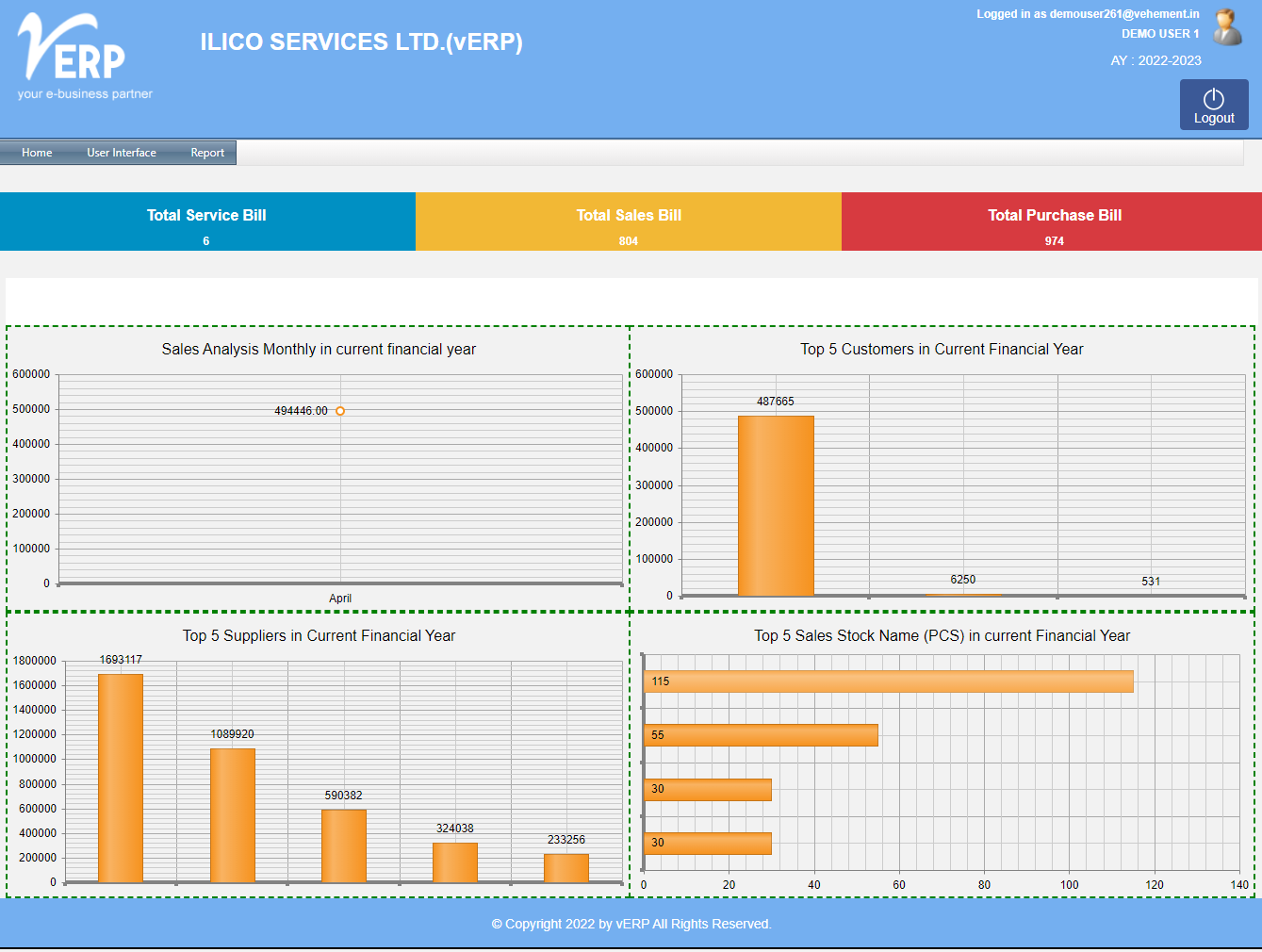Open the User Interface menu
The image size is (1262, 952).
(x=122, y=153)
